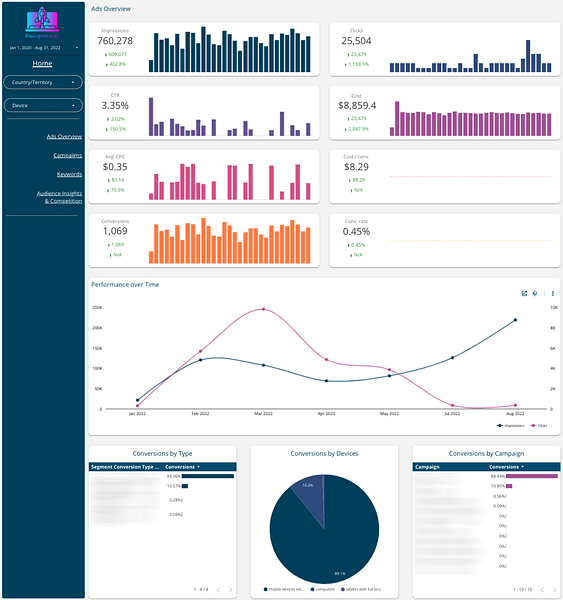Click the 10.57% bar in Conversions by Type
The width and height of the screenshot is (563, 600).
click(x=185, y=486)
